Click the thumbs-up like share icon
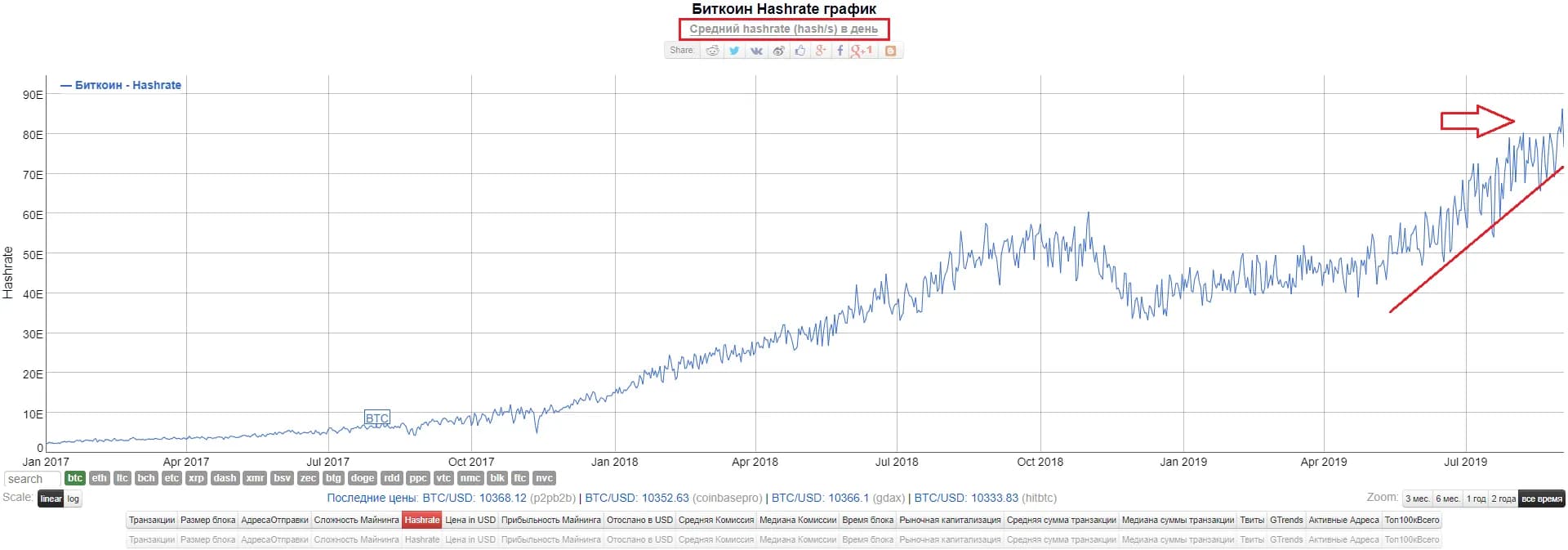Viewport: 1568px width, 550px height. click(800, 51)
